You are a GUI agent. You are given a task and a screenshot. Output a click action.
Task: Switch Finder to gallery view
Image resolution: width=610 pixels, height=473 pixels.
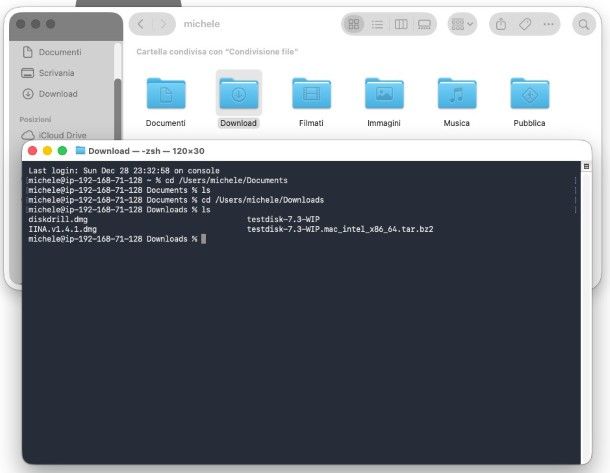[x=424, y=25]
